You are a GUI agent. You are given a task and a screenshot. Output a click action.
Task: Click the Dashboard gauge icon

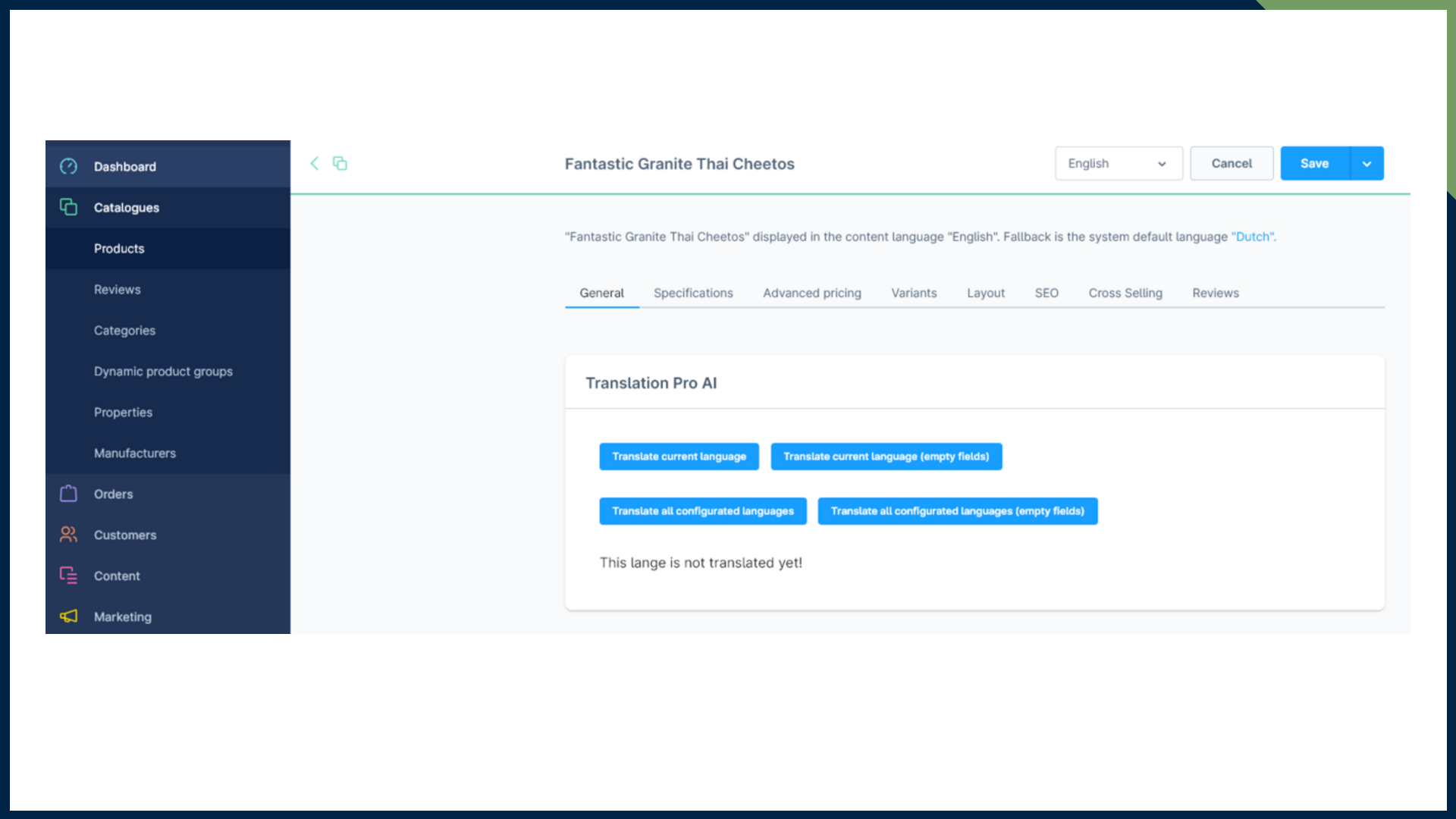coord(68,166)
